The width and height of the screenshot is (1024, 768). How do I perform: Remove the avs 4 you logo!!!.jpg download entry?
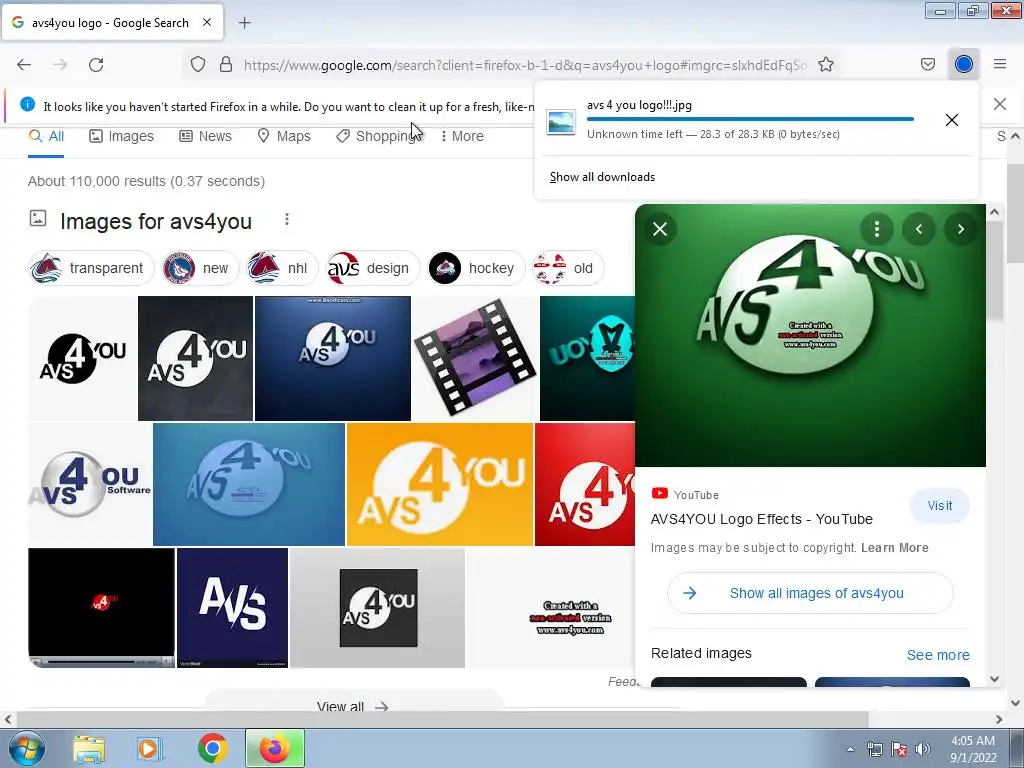952,120
